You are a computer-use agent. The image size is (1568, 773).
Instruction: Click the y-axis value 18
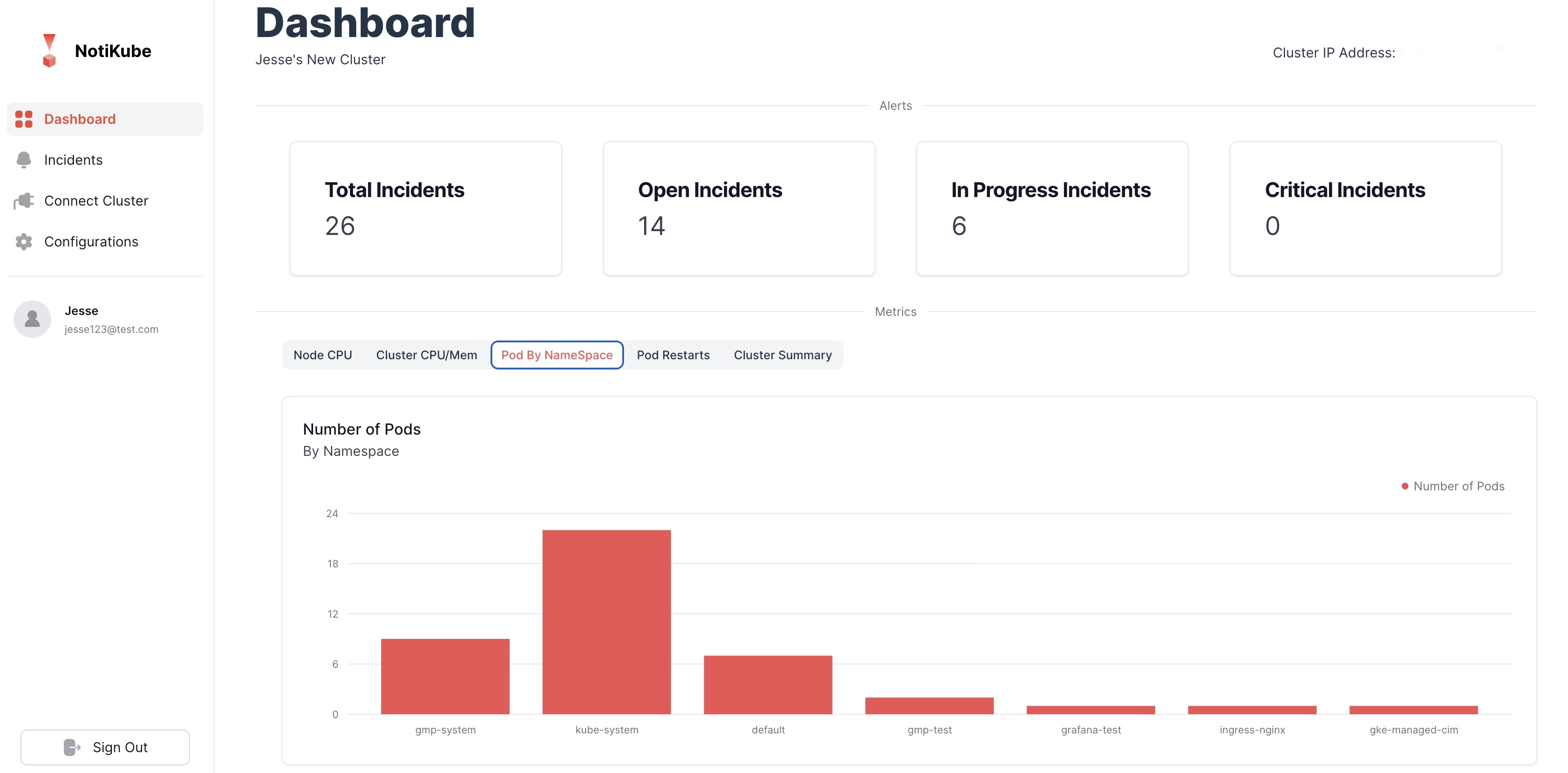click(x=332, y=564)
